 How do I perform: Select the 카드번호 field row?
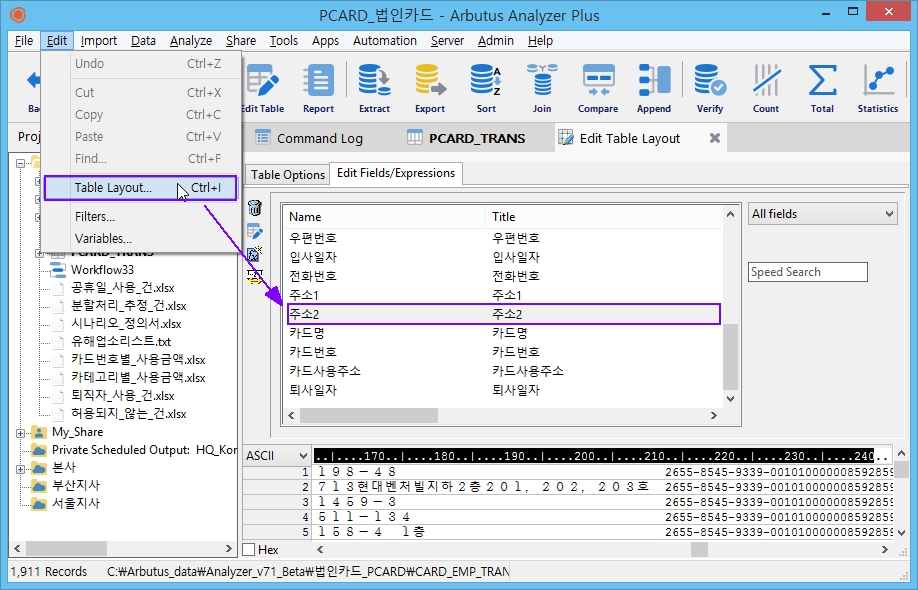pyautogui.click(x=503, y=352)
